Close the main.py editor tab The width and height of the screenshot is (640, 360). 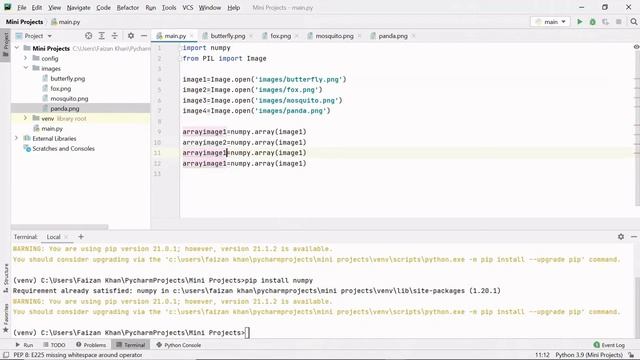coord(191,36)
